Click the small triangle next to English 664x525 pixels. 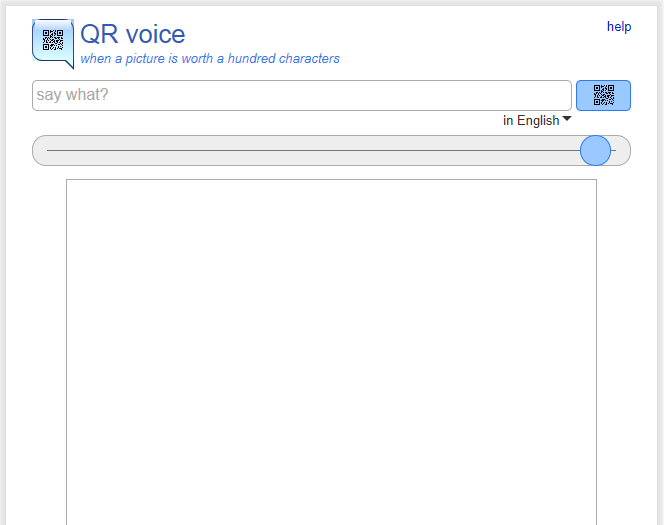point(567,119)
